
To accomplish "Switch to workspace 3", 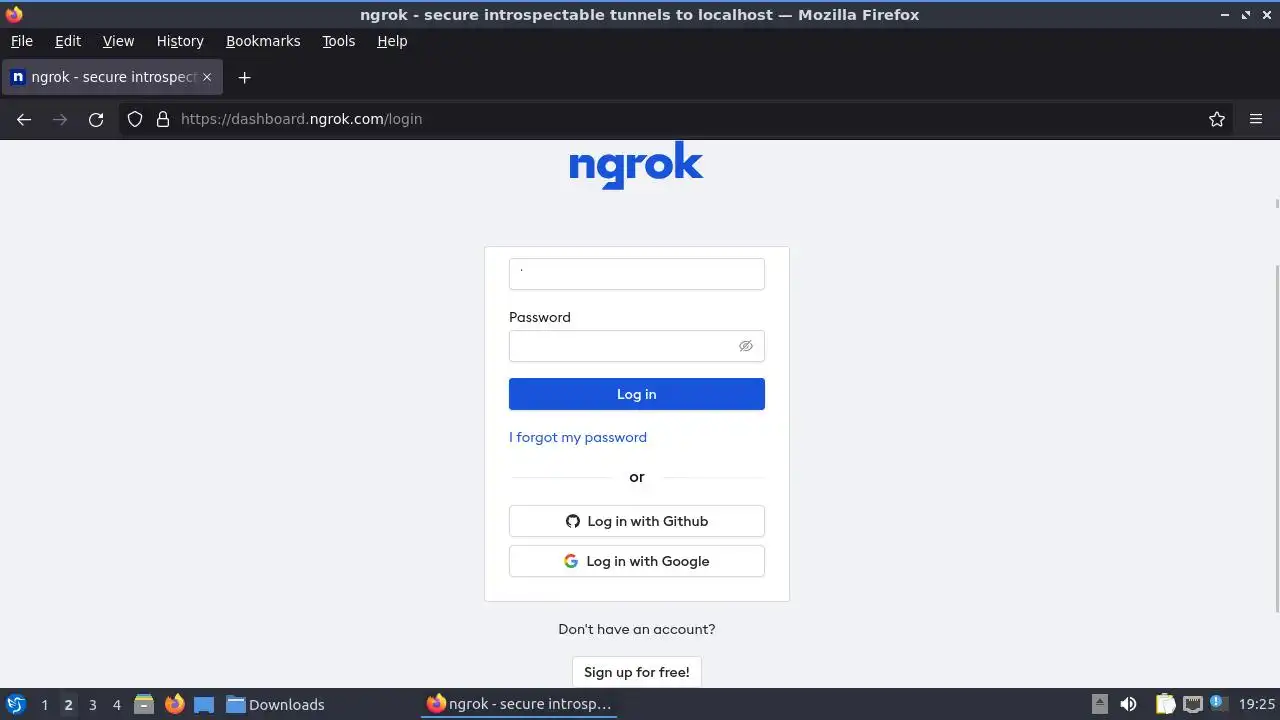I will click(92, 705).
